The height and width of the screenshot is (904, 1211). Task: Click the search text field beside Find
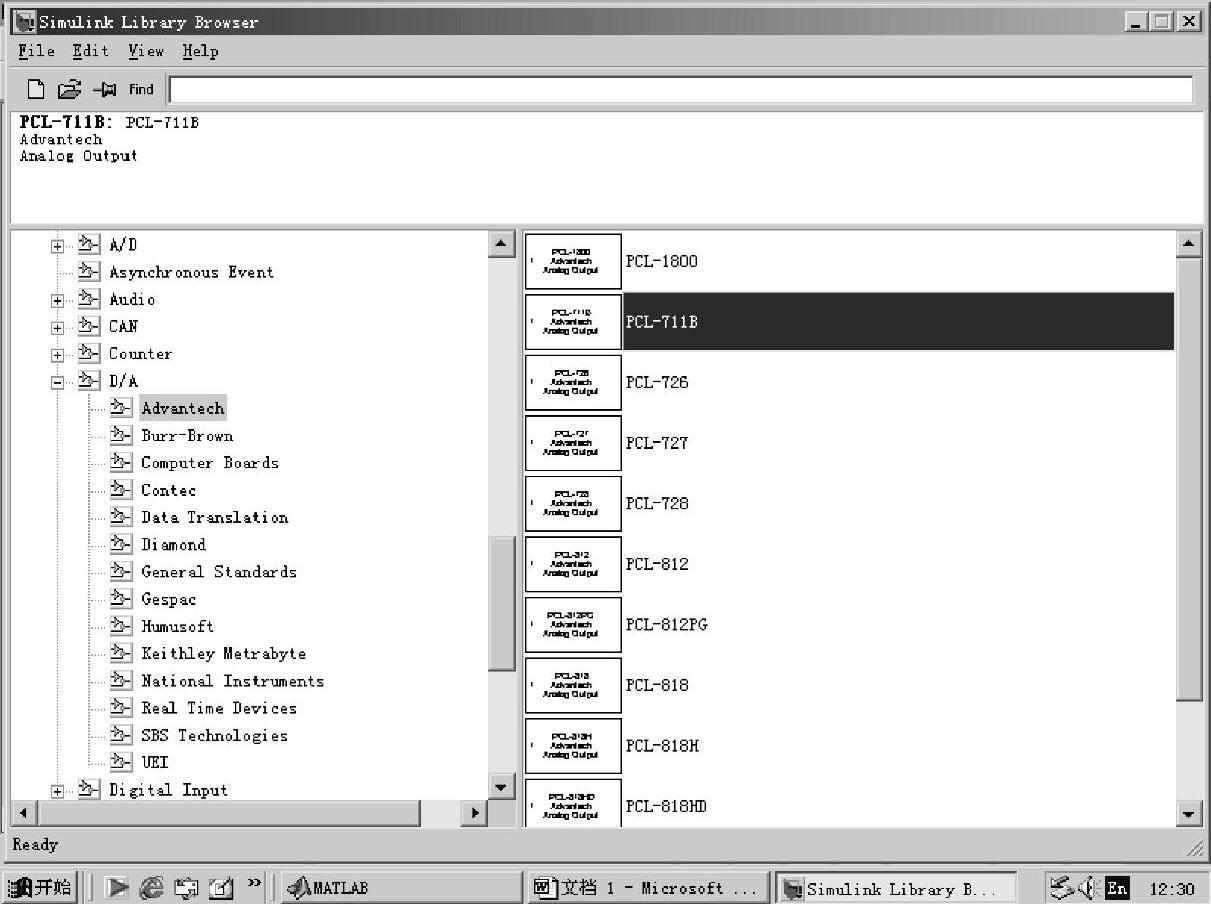681,90
